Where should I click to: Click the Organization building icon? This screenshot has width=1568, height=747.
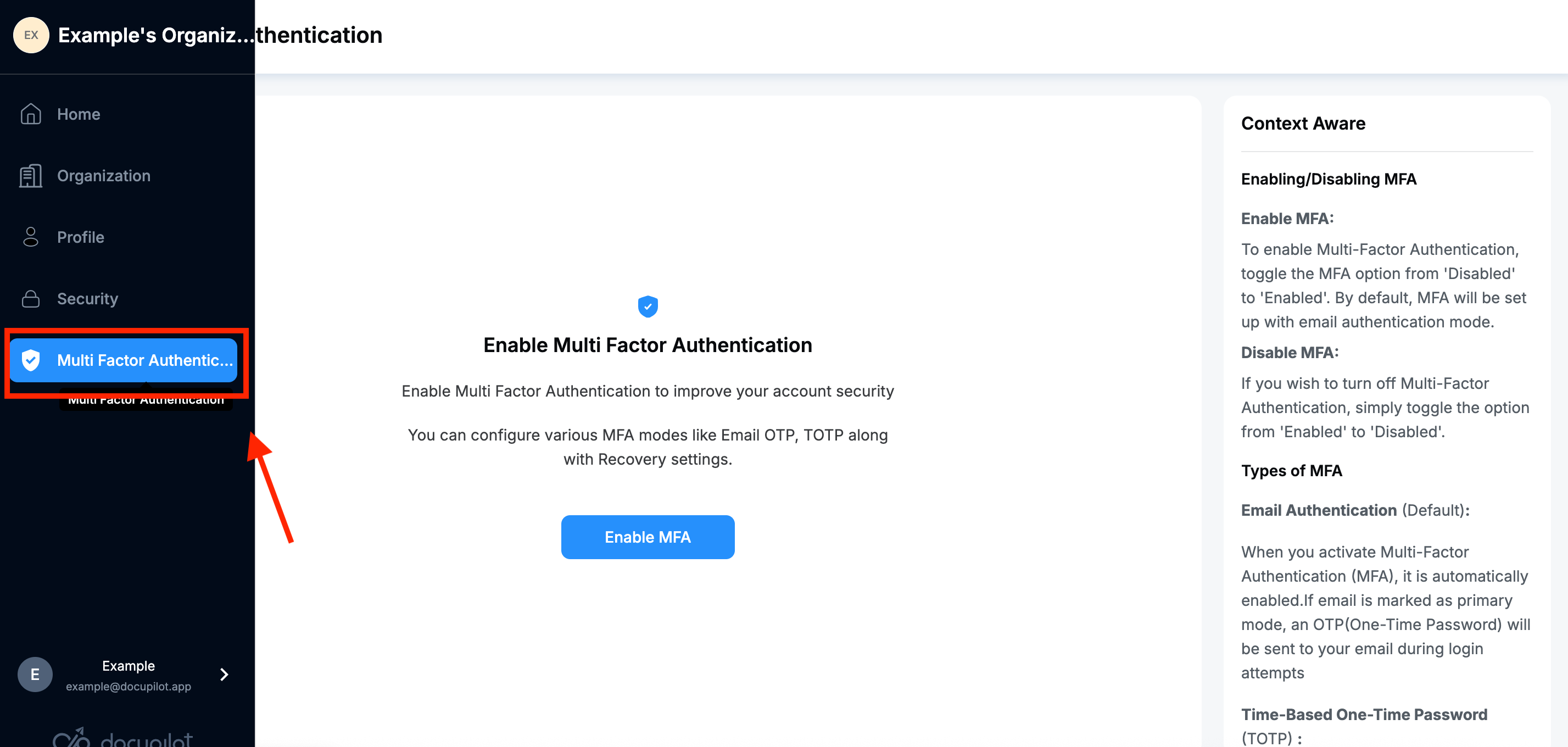30,176
